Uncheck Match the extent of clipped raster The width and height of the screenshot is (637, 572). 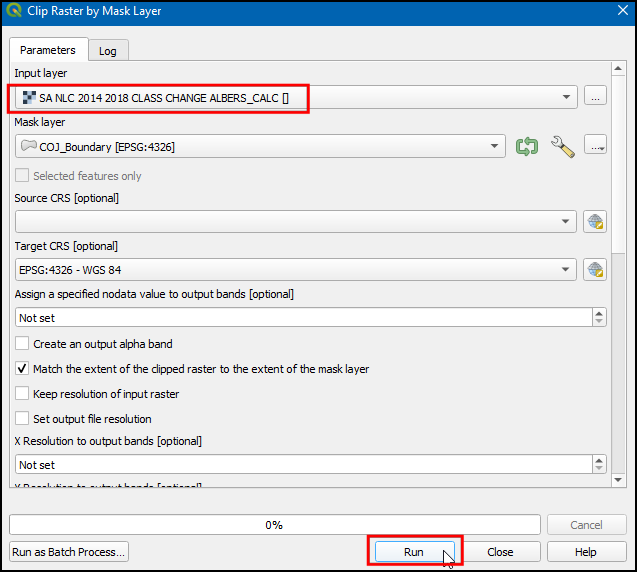[x=23, y=369]
